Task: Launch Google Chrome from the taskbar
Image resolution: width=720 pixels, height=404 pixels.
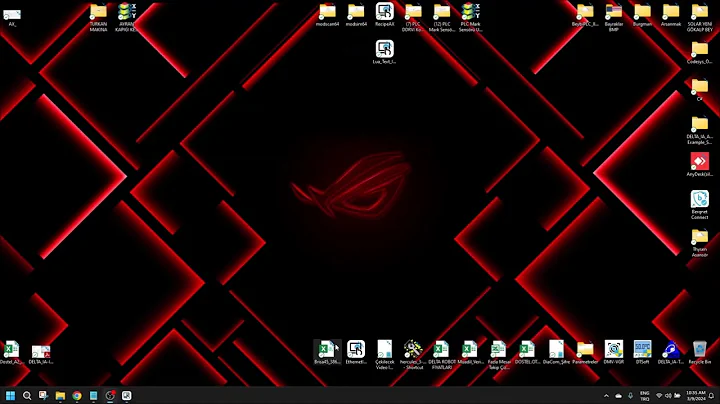Action: (77, 395)
